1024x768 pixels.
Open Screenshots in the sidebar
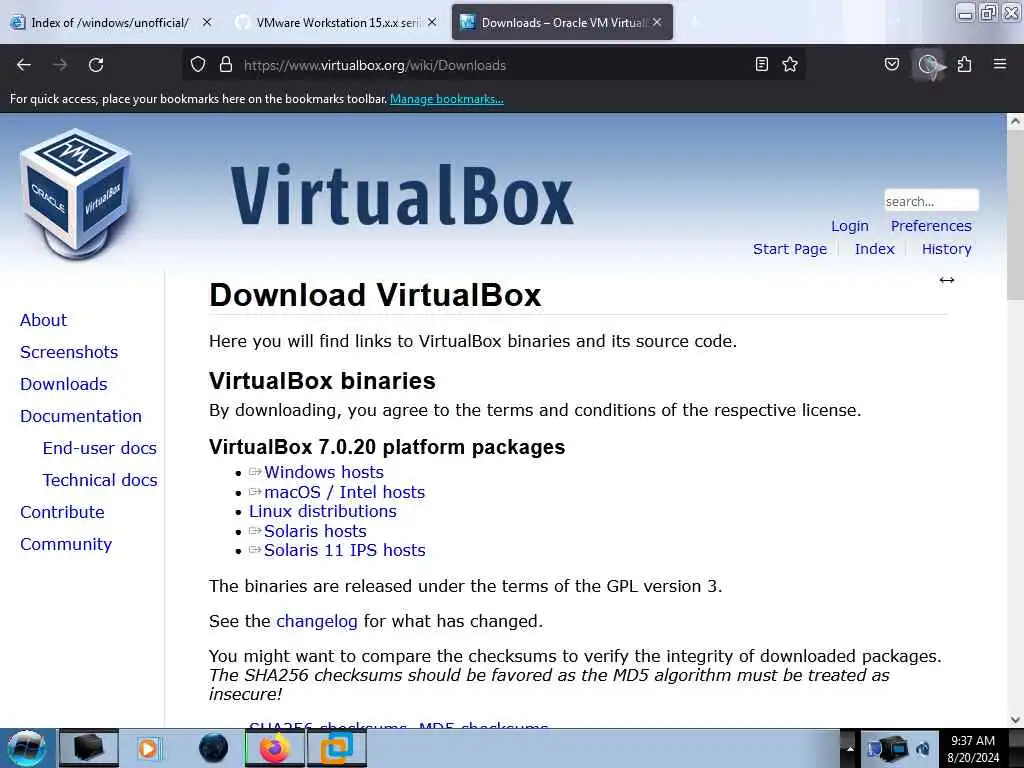(69, 352)
